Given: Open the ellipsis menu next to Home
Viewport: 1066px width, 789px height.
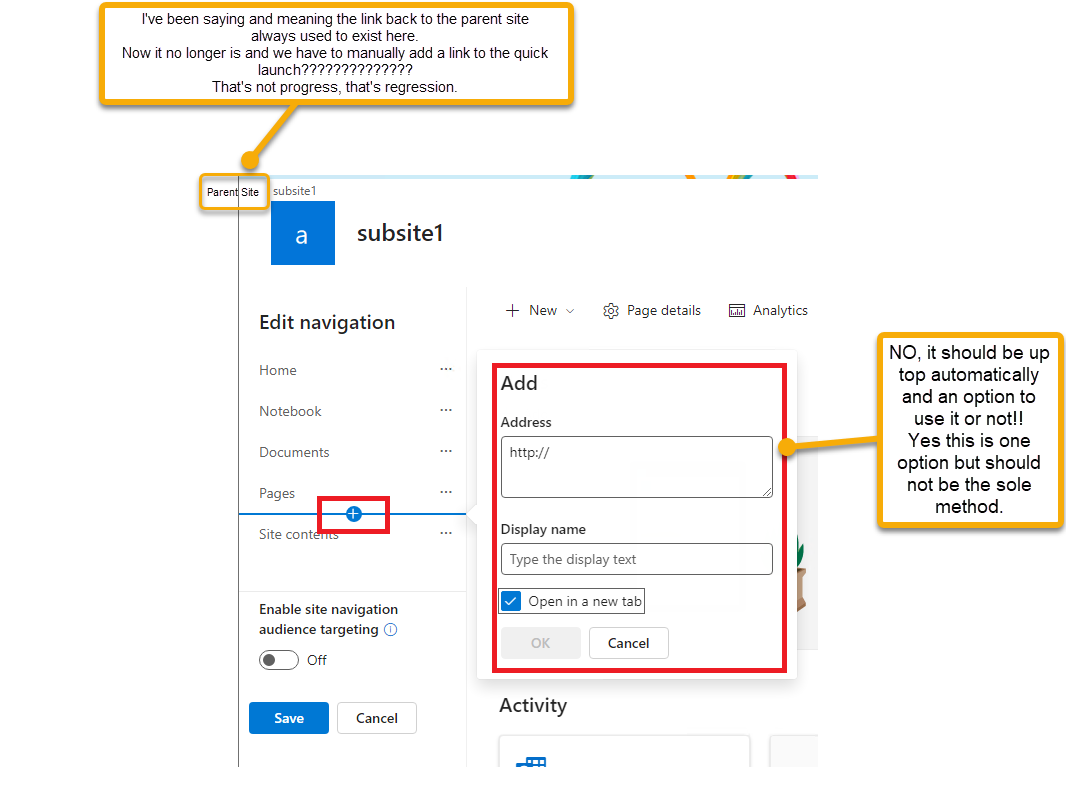Looking at the screenshot, I should (446, 369).
